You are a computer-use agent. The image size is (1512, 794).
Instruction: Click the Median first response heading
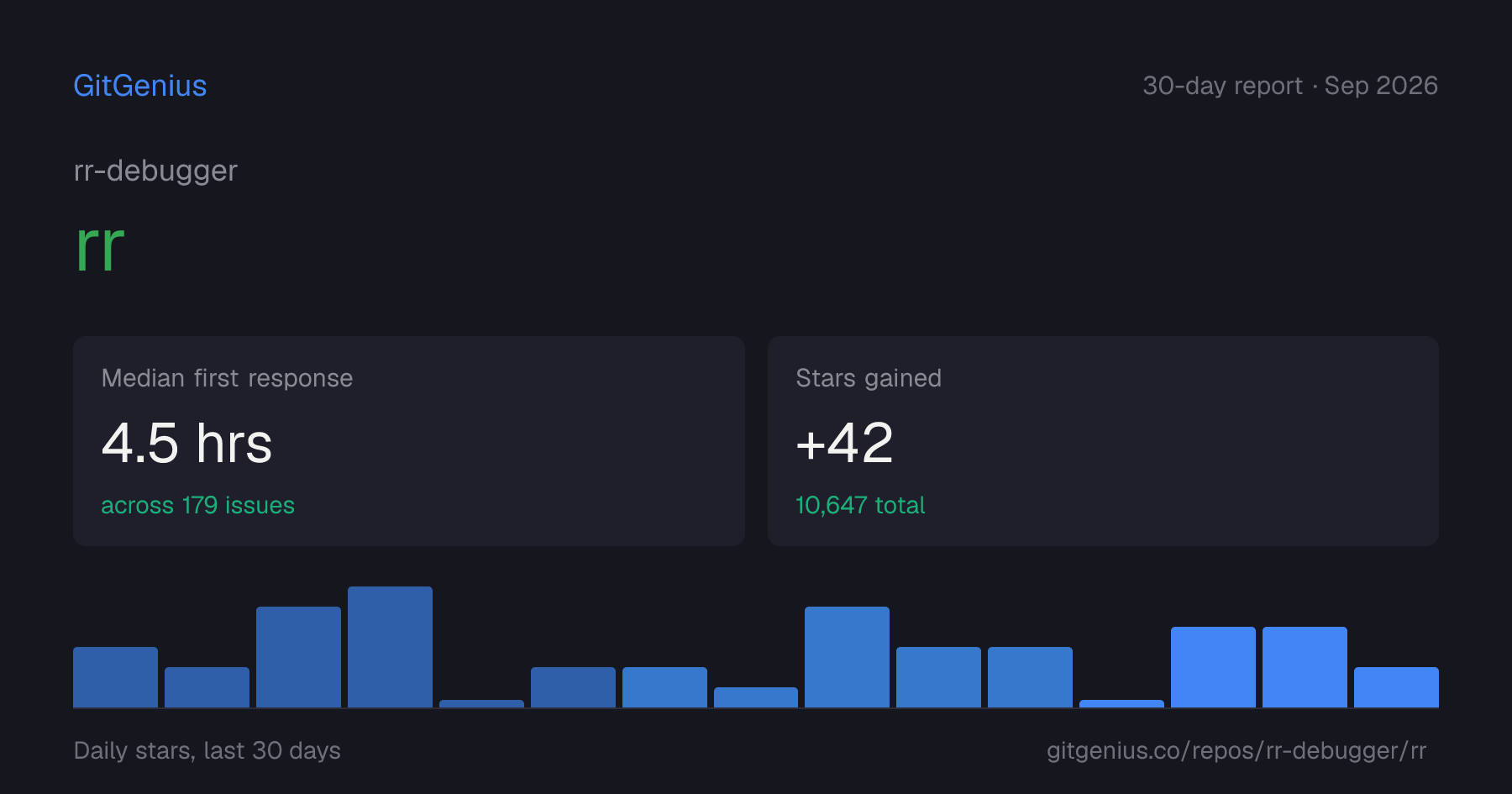pyautogui.click(x=227, y=378)
